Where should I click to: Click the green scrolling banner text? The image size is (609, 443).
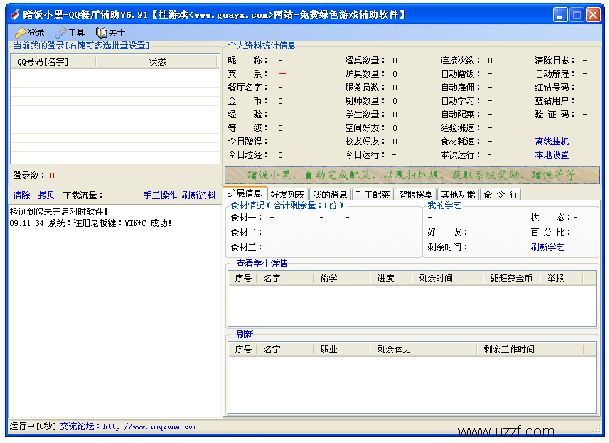[x=412, y=175]
